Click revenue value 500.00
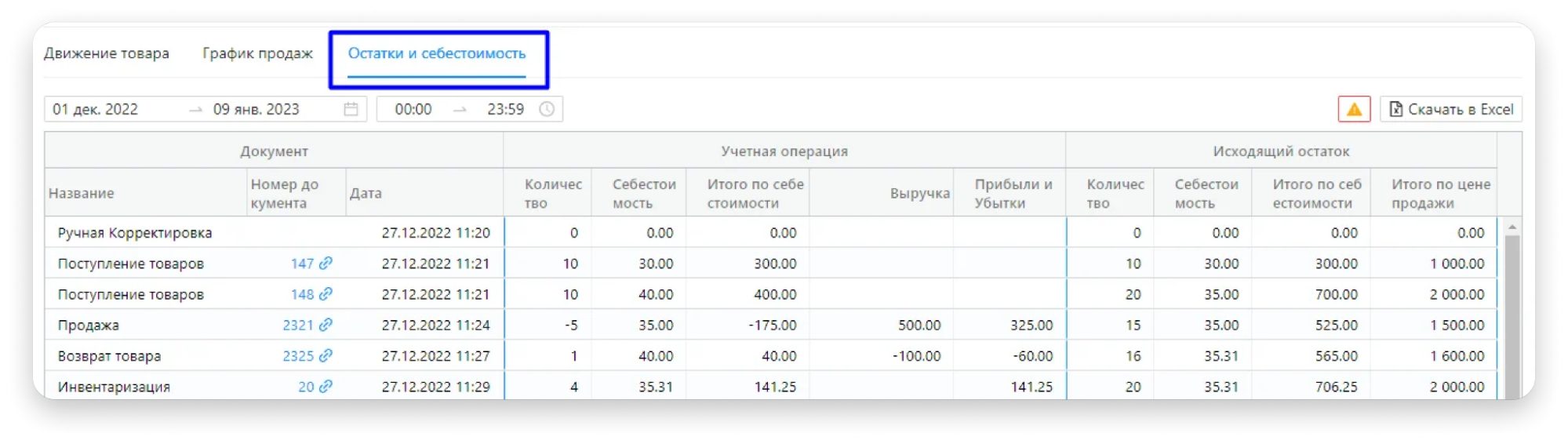The image size is (1568, 444). coord(919,325)
